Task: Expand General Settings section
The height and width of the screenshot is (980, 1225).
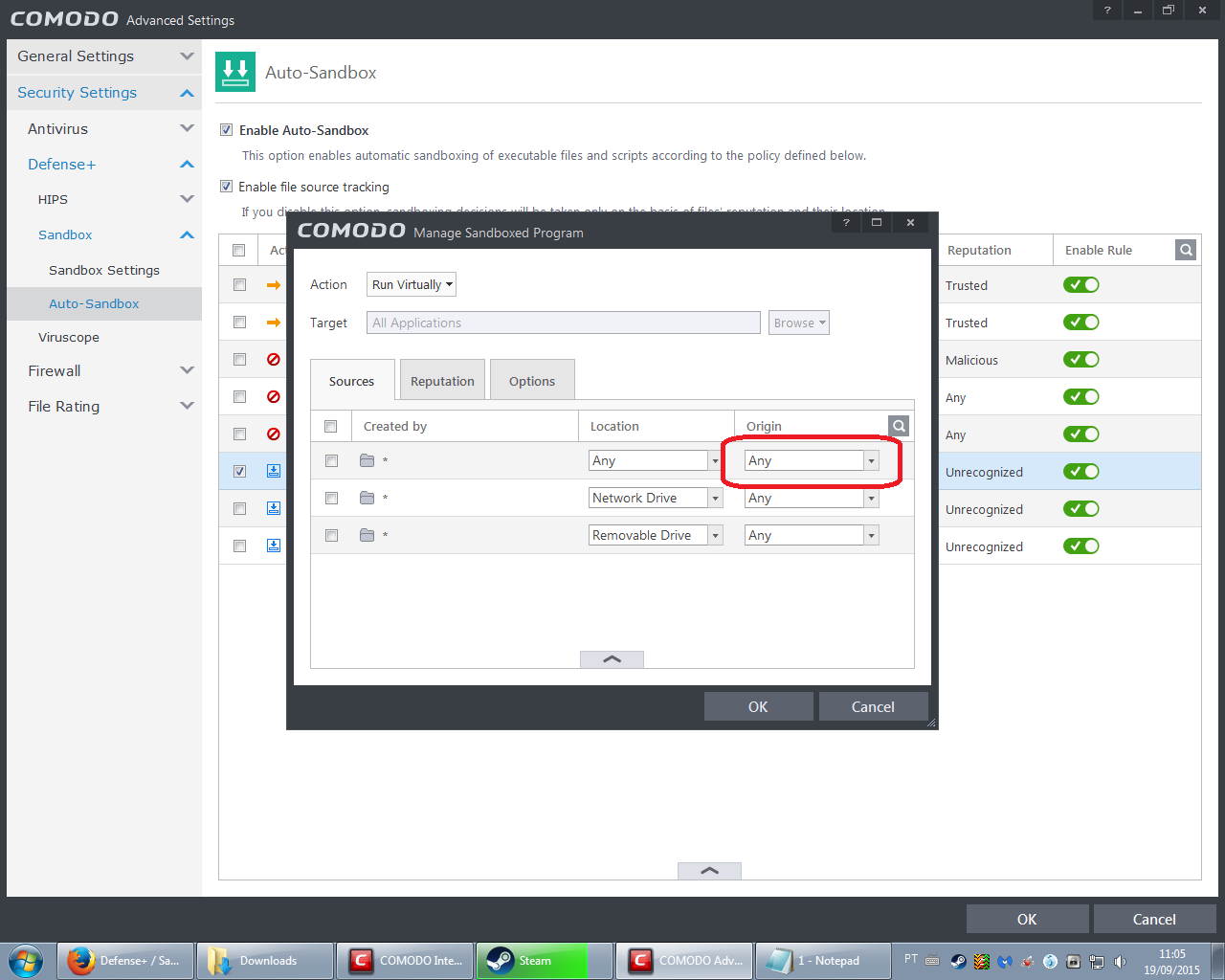Action: tap(104, 56)
